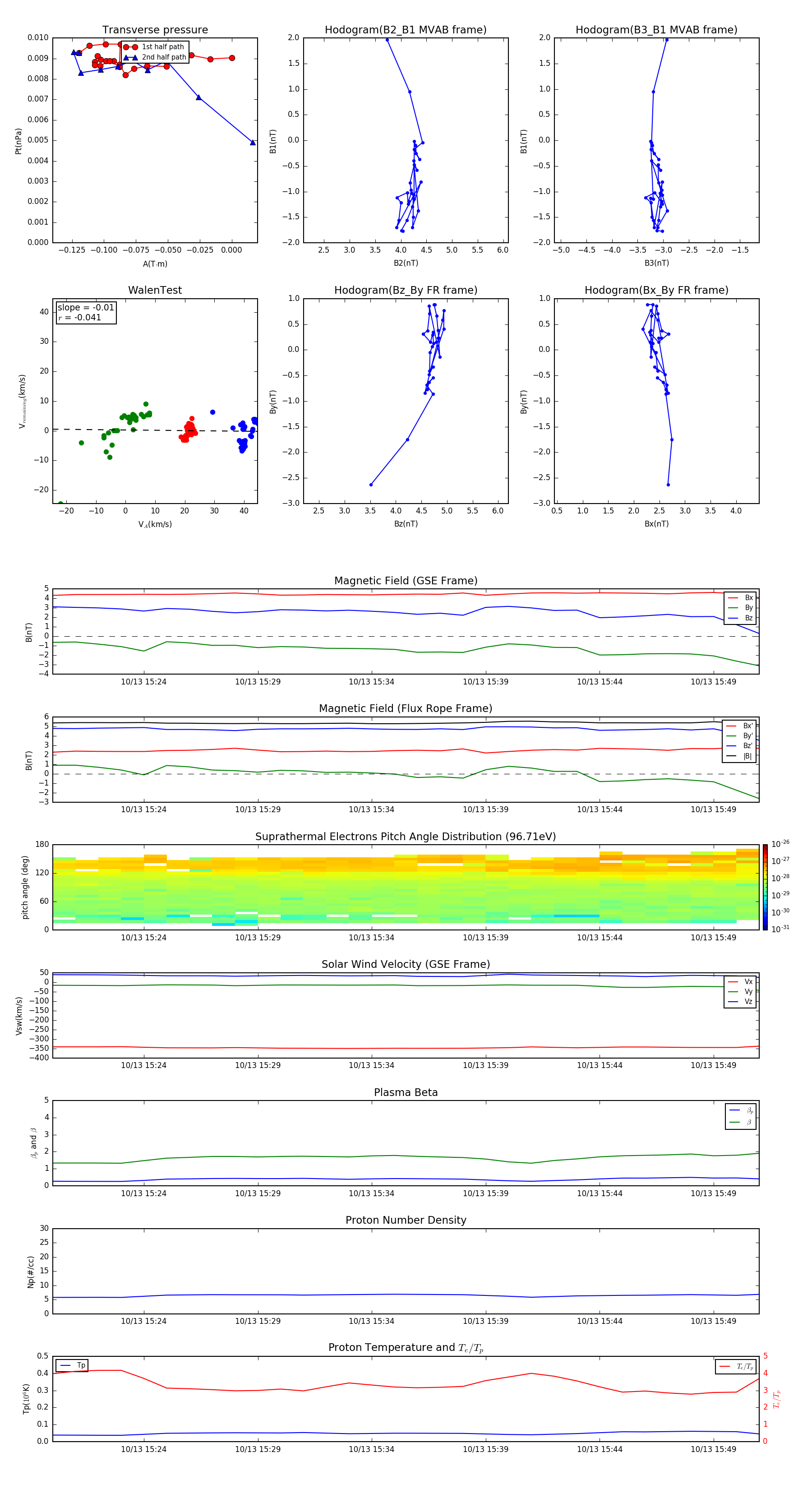The height and width of the screenshot is (1489, 812).
Task: Click Bz' entry in flux rope legend
Action: tap(739, 746)
